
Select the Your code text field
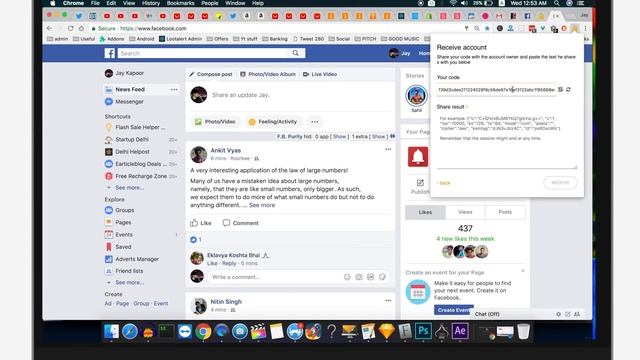coord(496,89)
